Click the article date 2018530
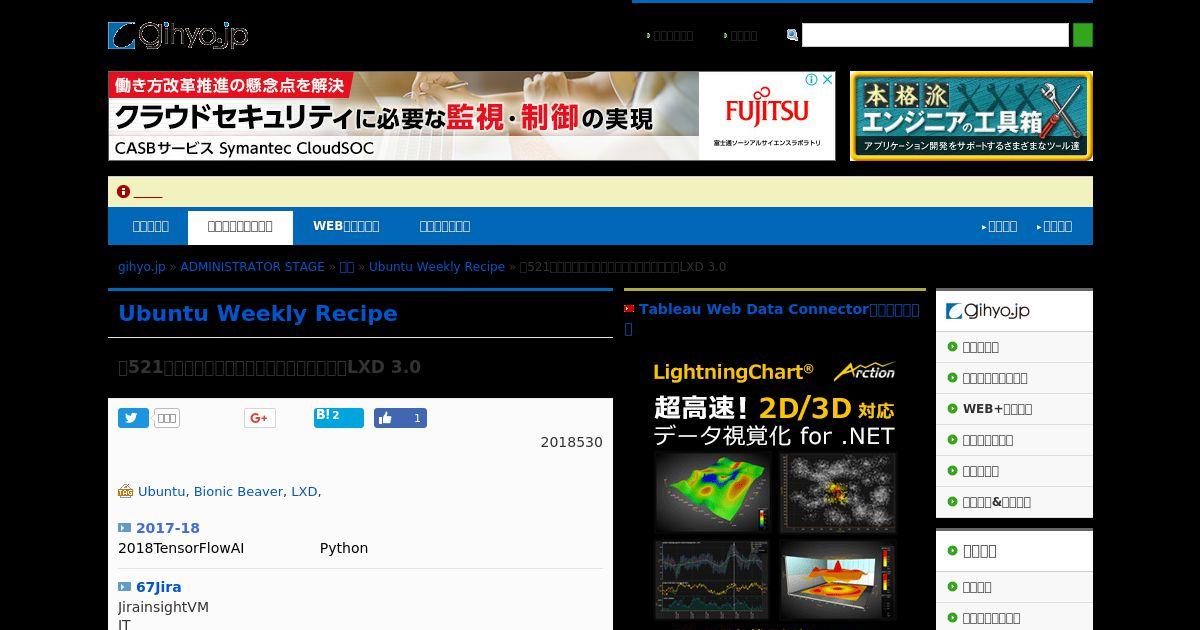Viewport: 1200px width, 630px height. (571, 442)
